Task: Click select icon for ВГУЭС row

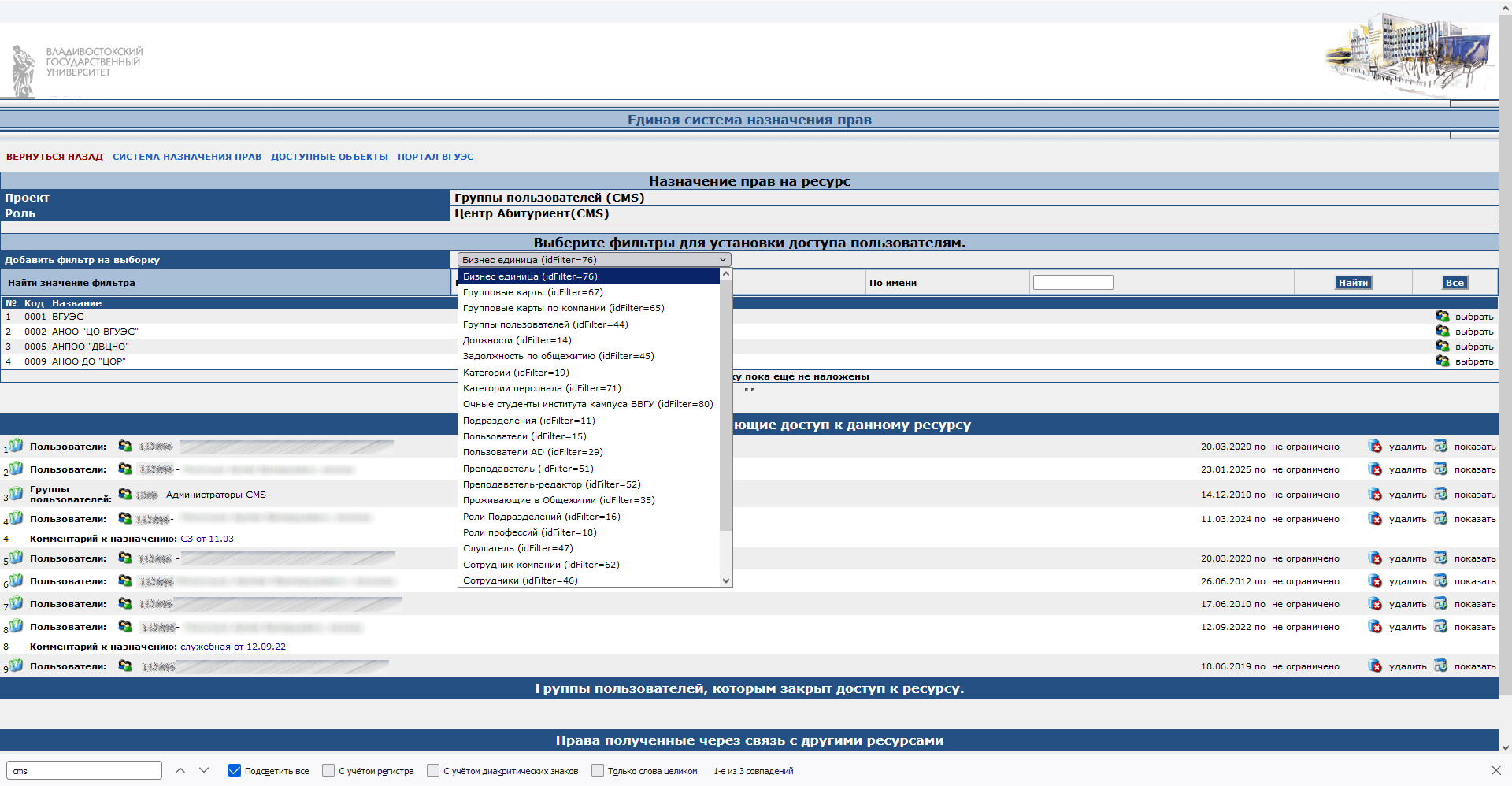Action: [1442, 317]
